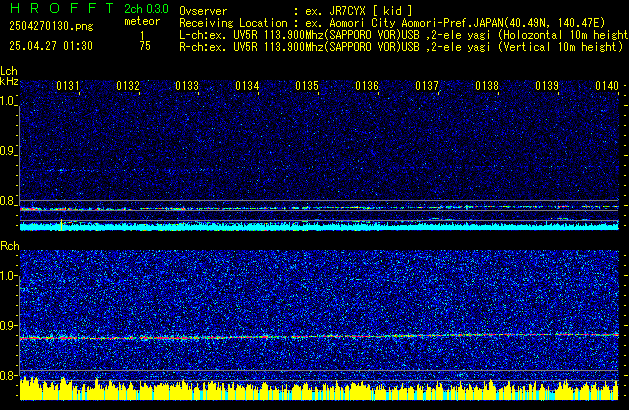Click the 'Rch' channel label
The width and height of the screenshot is (629, 410).
pos(10,246)
